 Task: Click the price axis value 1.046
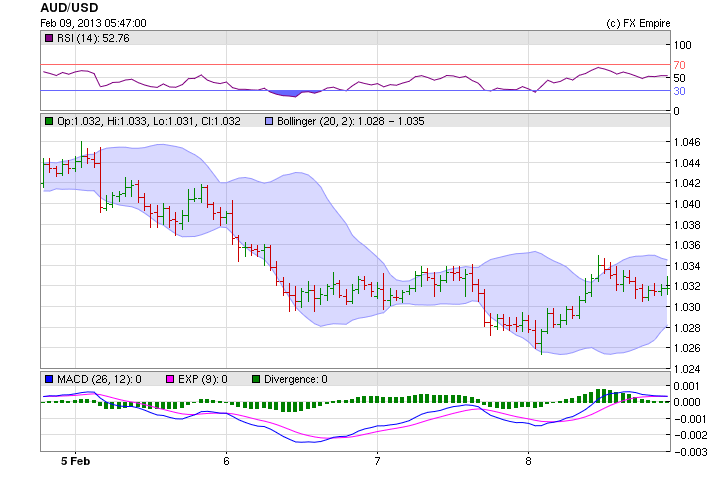point(687,142)
